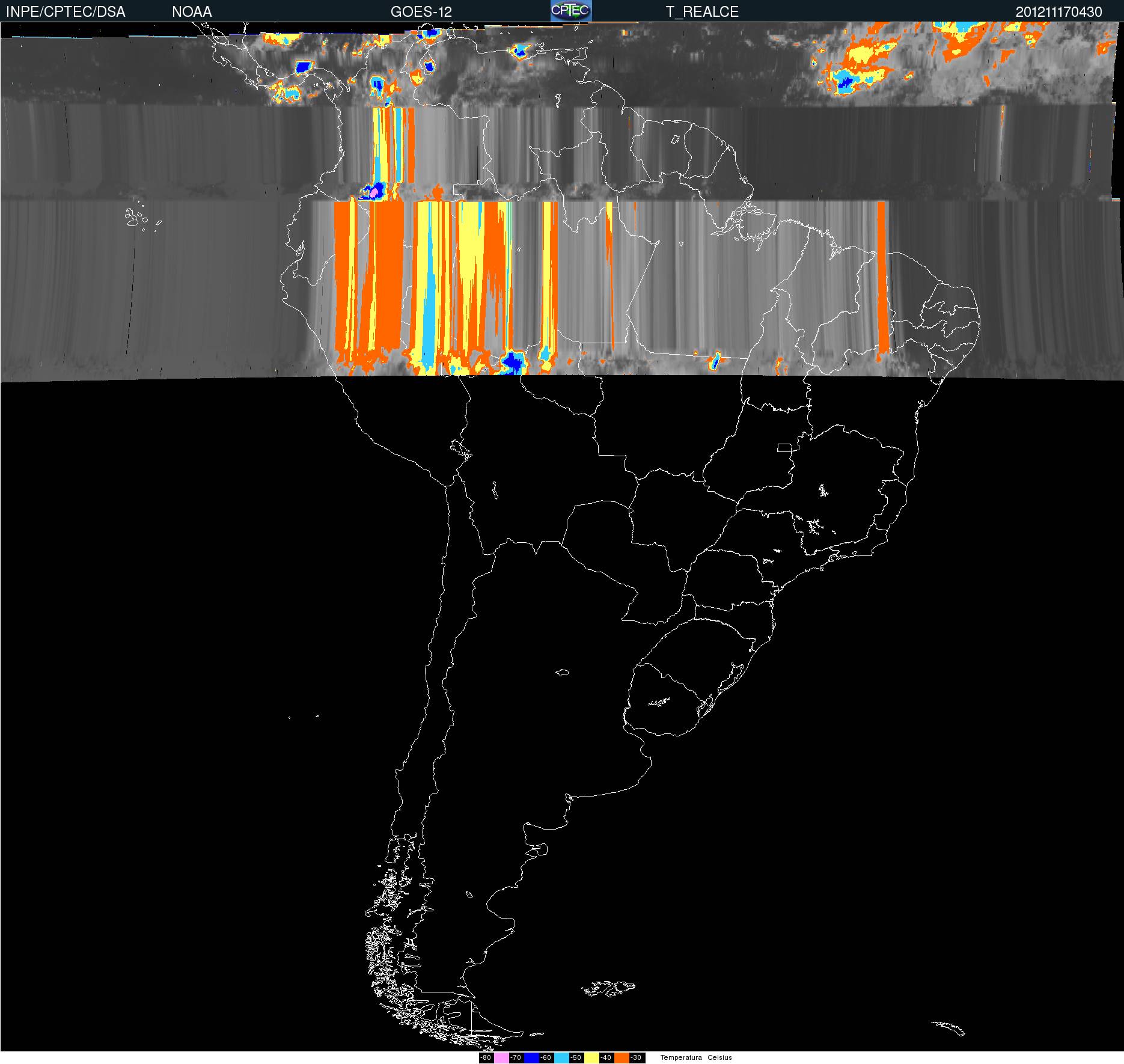
Task: Click the -40 legend value
Action: [x=606, y=1057]
